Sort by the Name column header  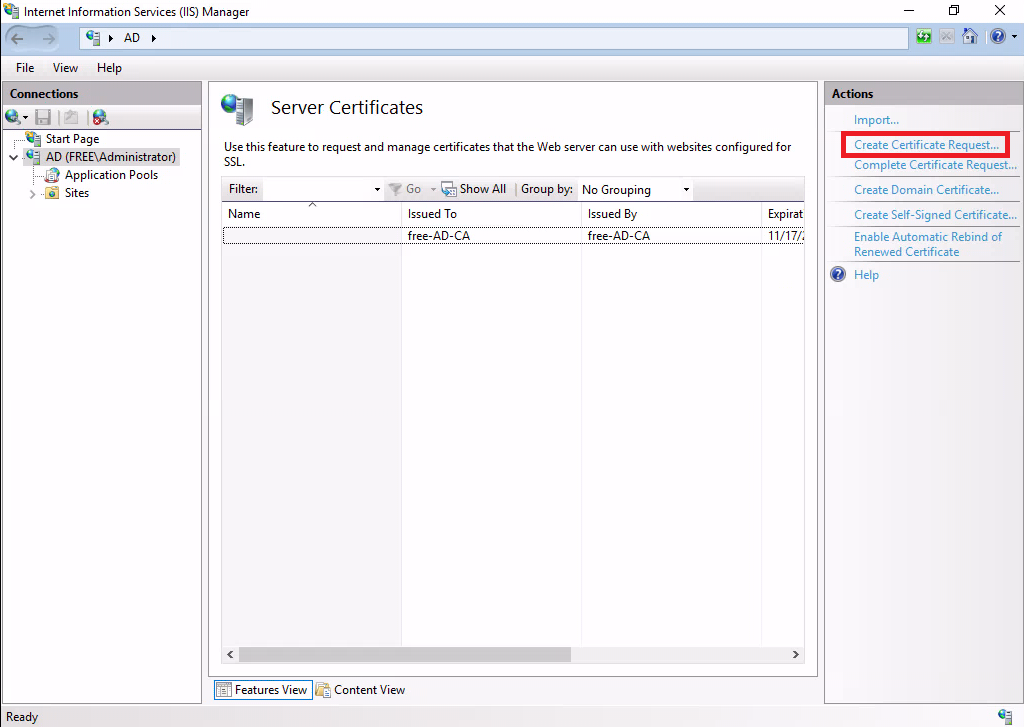[311, 214]
